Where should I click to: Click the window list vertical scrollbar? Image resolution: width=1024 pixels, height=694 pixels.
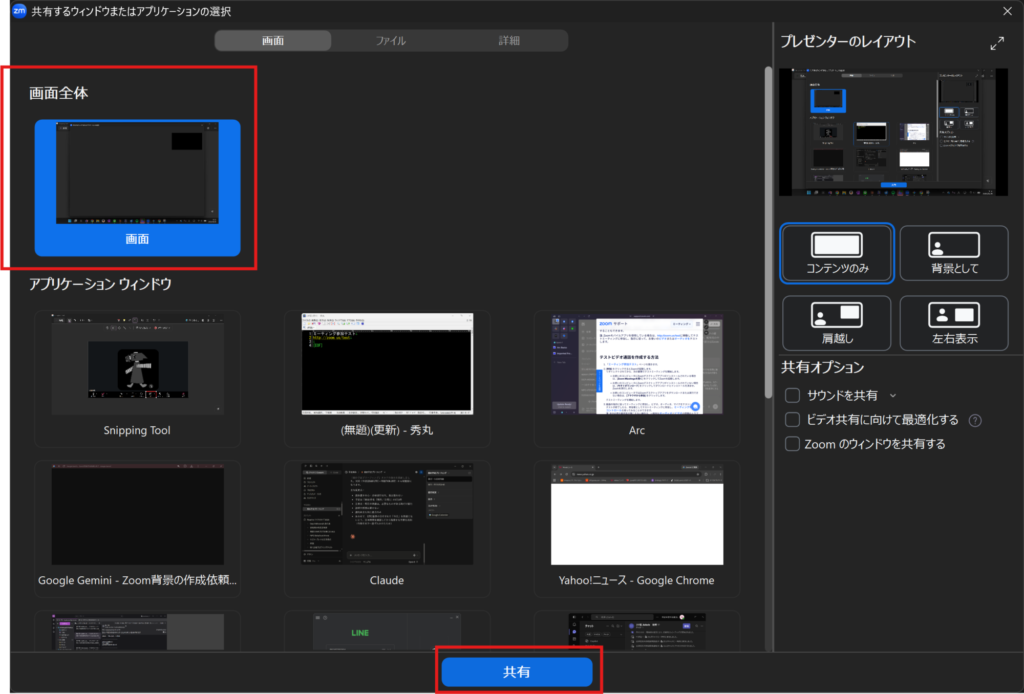click(x=768, y=233)
